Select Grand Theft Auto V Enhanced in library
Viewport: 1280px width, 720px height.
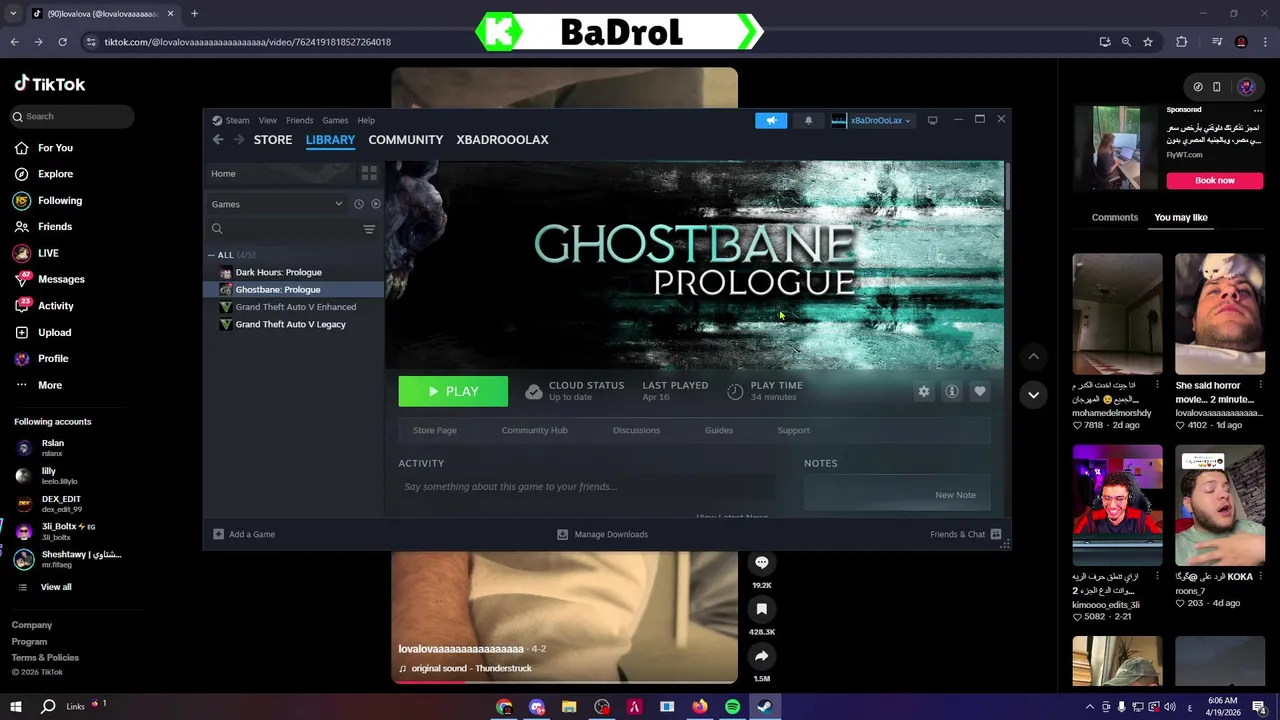(295, 307)
